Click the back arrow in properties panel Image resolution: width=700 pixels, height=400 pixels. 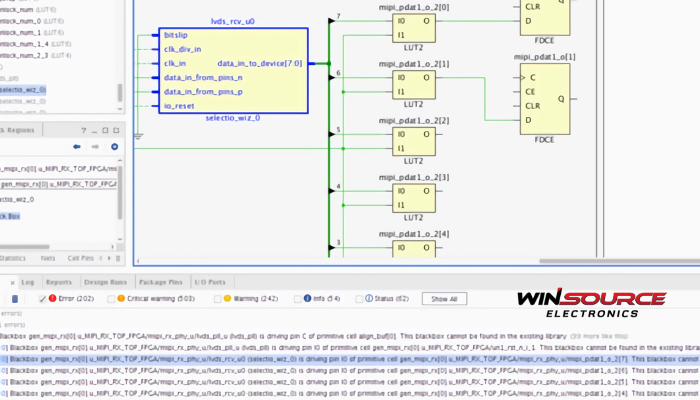point(77,146)
